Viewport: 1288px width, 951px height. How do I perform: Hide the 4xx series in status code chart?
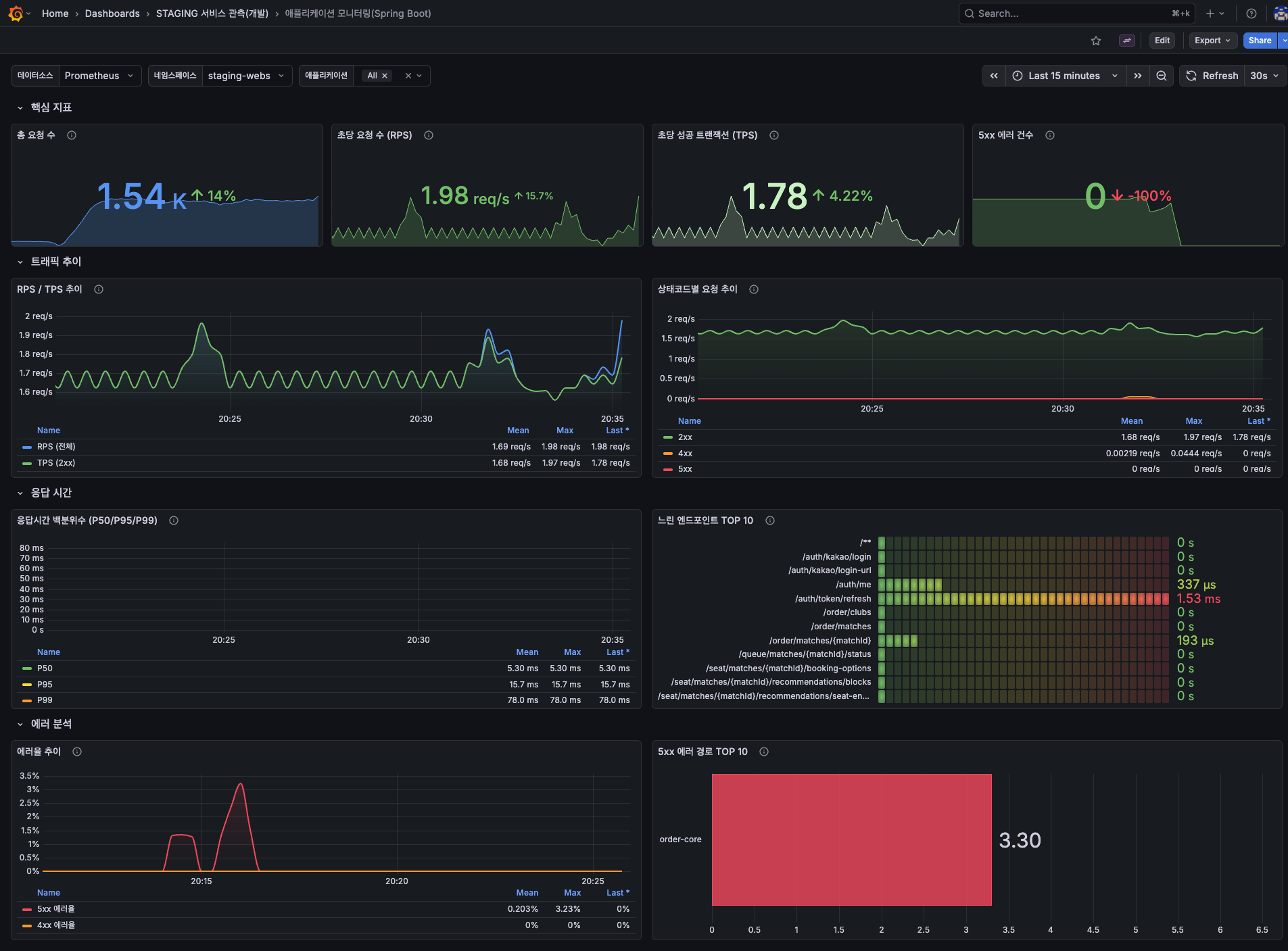click(685, 453)
